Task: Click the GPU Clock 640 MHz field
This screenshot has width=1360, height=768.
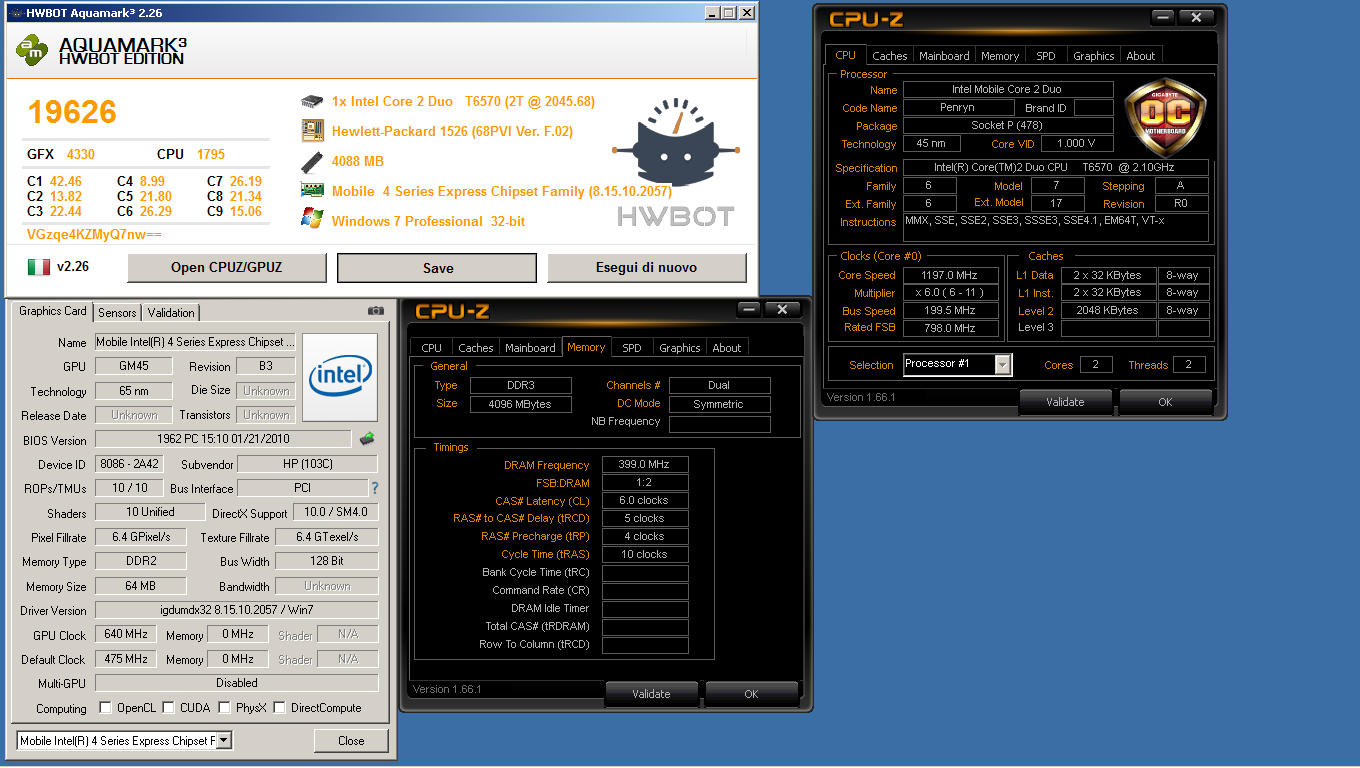Action: [125, 634]
